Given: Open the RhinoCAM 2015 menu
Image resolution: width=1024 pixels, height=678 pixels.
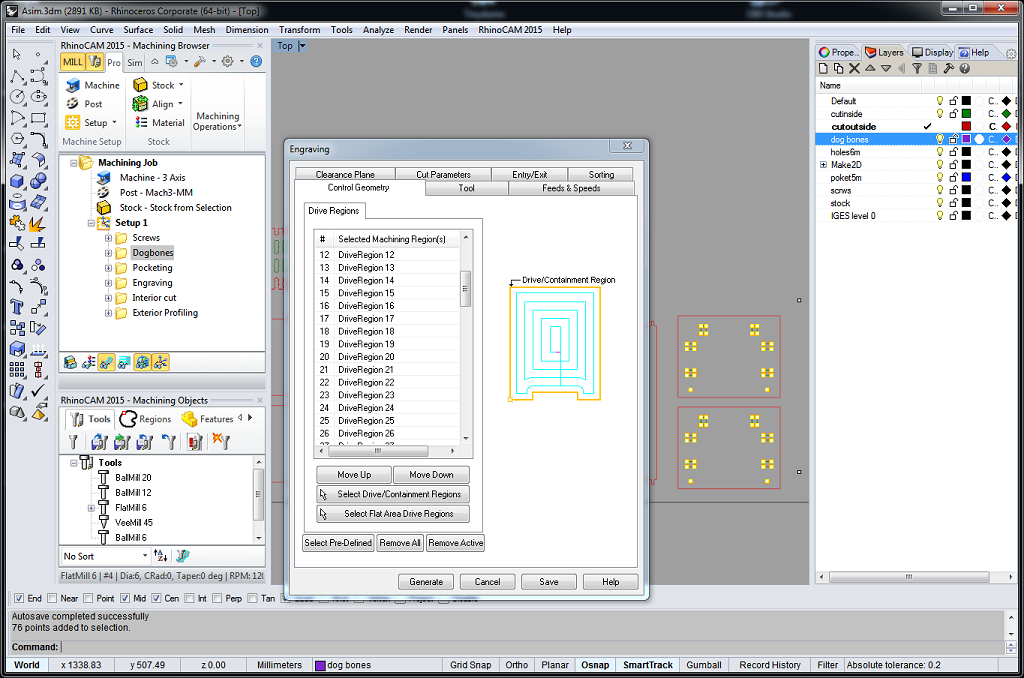Looking at the screenshot, I should click(x=510, y=29).
